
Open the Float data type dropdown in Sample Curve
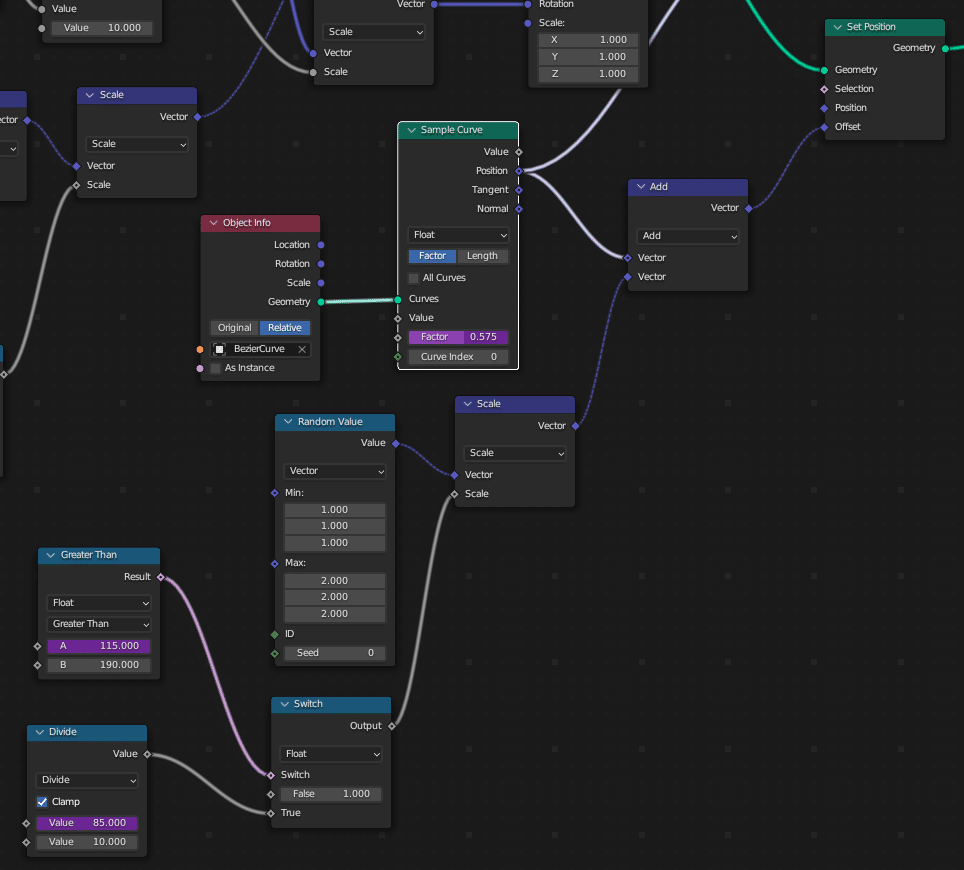(458, 235)
